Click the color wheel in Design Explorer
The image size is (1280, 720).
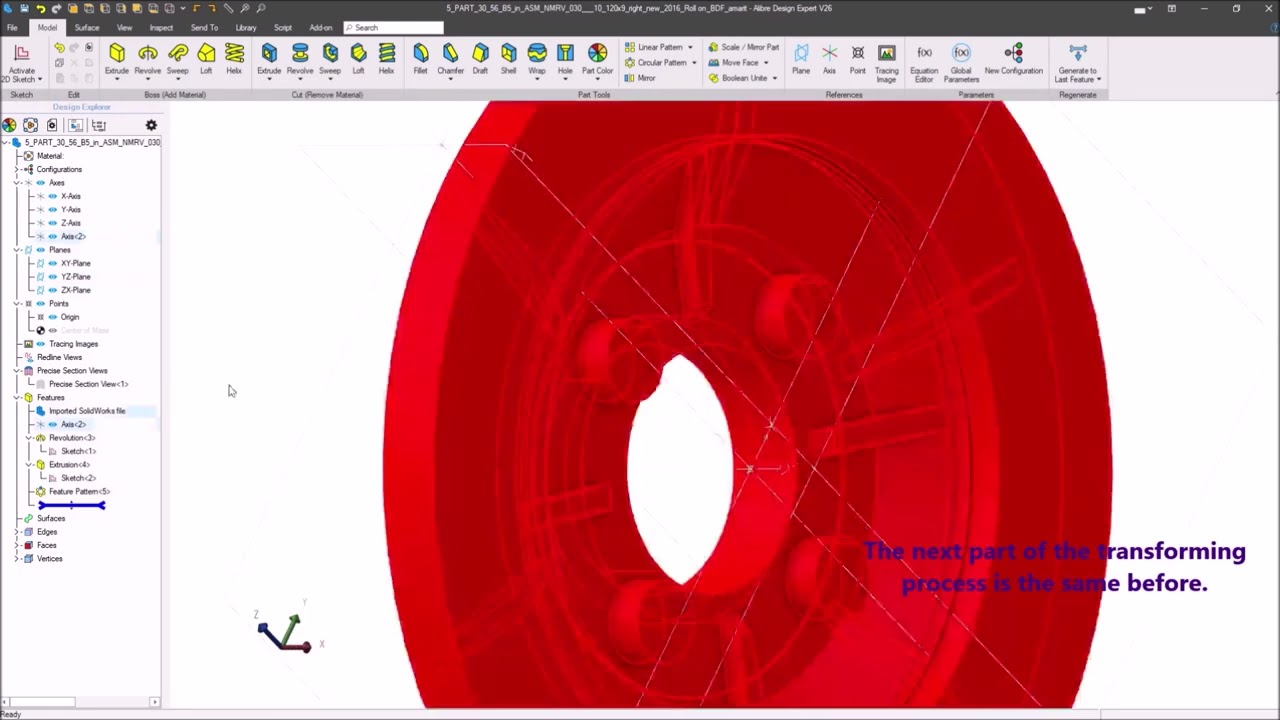[x=9, y=125]
